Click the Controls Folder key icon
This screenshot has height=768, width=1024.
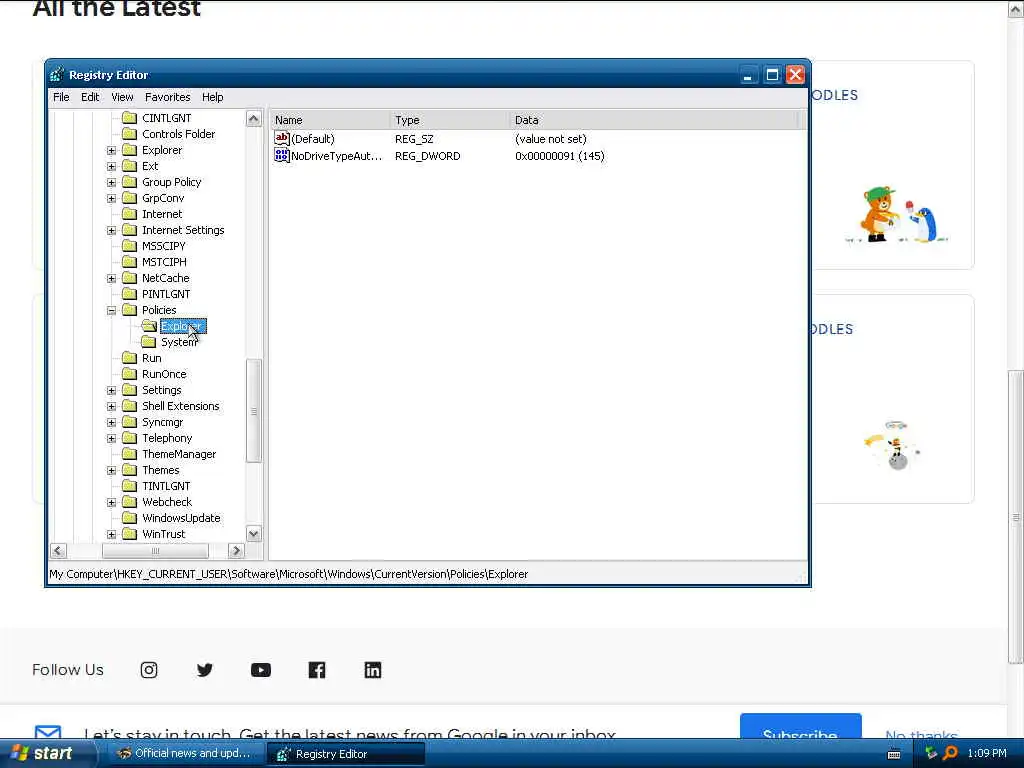tap(129, 134)
